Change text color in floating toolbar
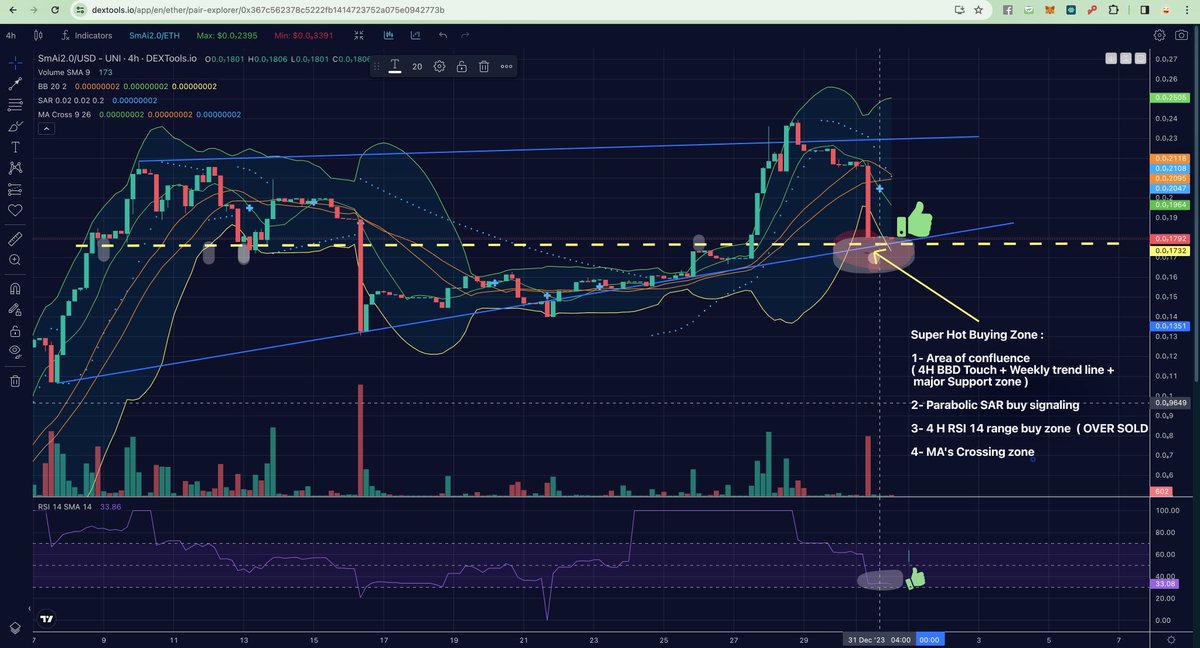Viewport: 1200px width, 648px height. (395, 66)
